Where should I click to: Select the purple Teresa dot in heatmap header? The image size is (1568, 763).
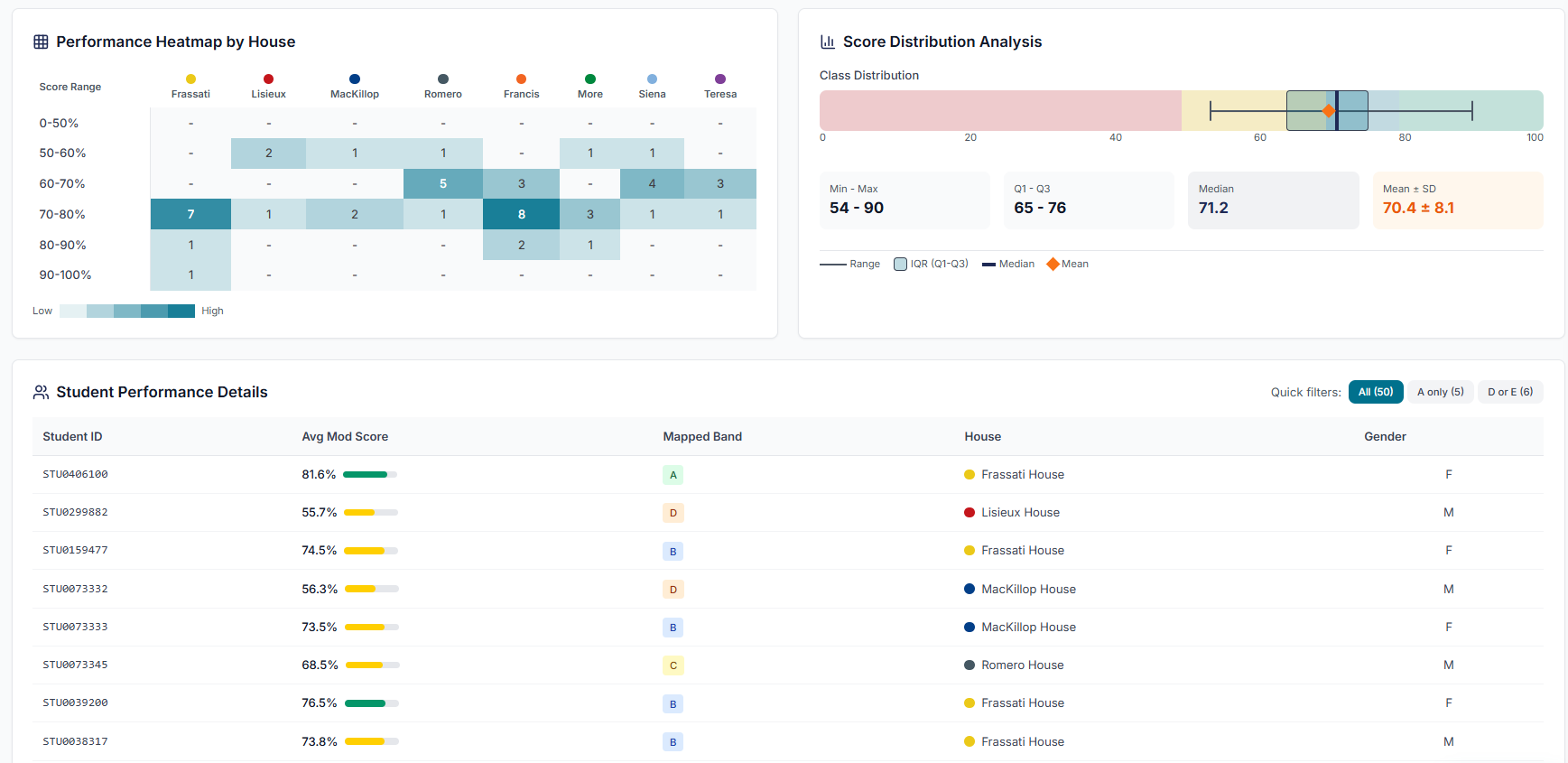click(720, 79)
